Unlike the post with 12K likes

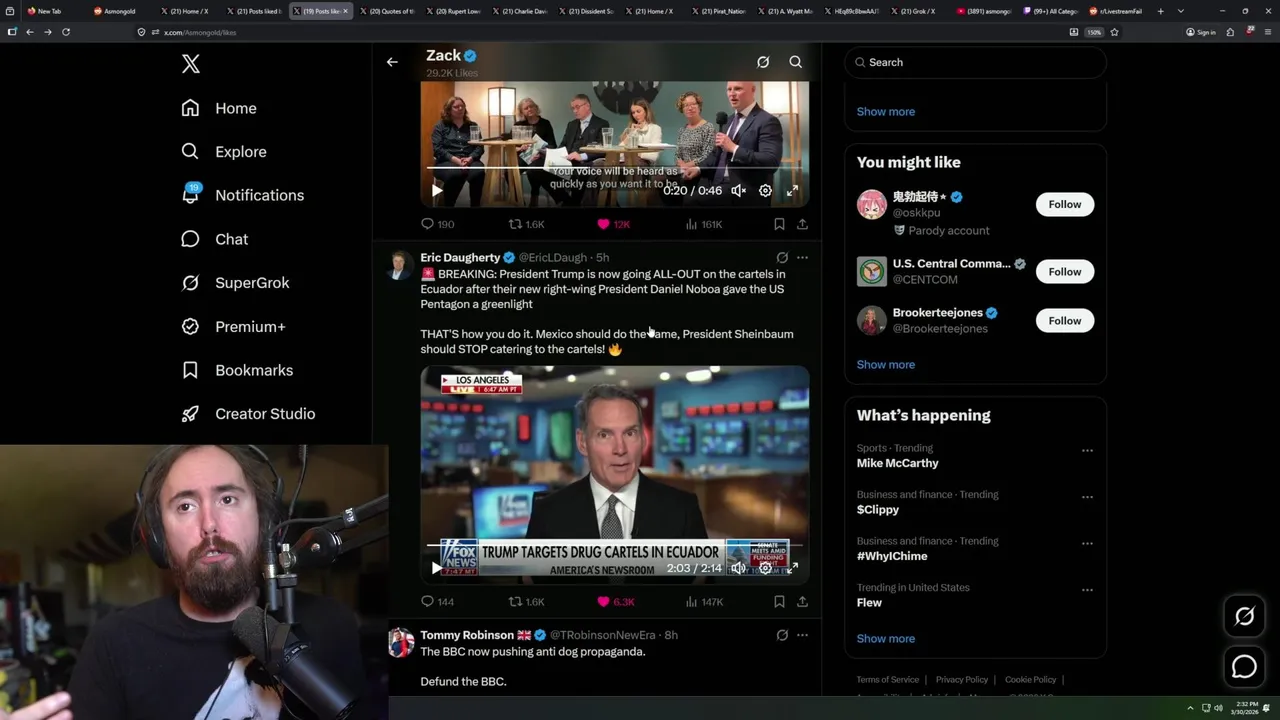(x=613, y=224)
